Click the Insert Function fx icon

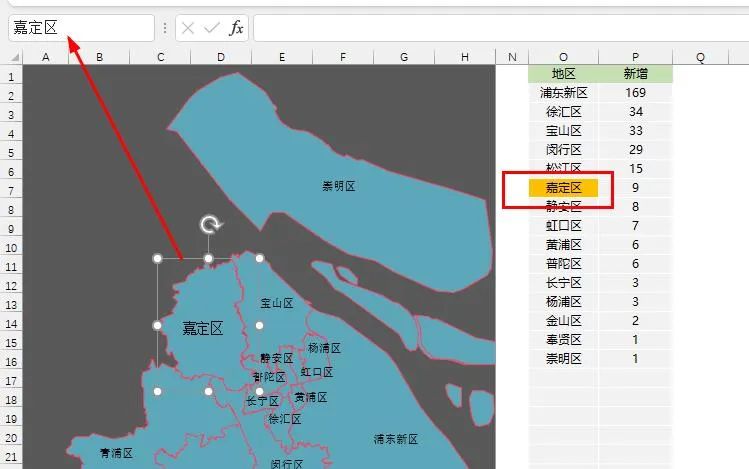point(236,28)
